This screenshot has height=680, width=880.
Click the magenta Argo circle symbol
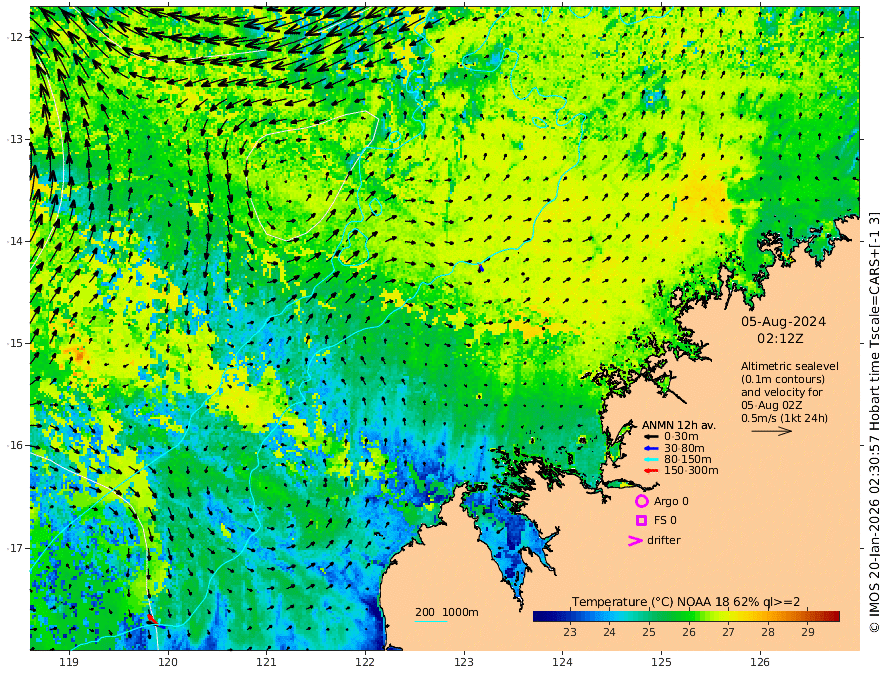pos(641,501)
